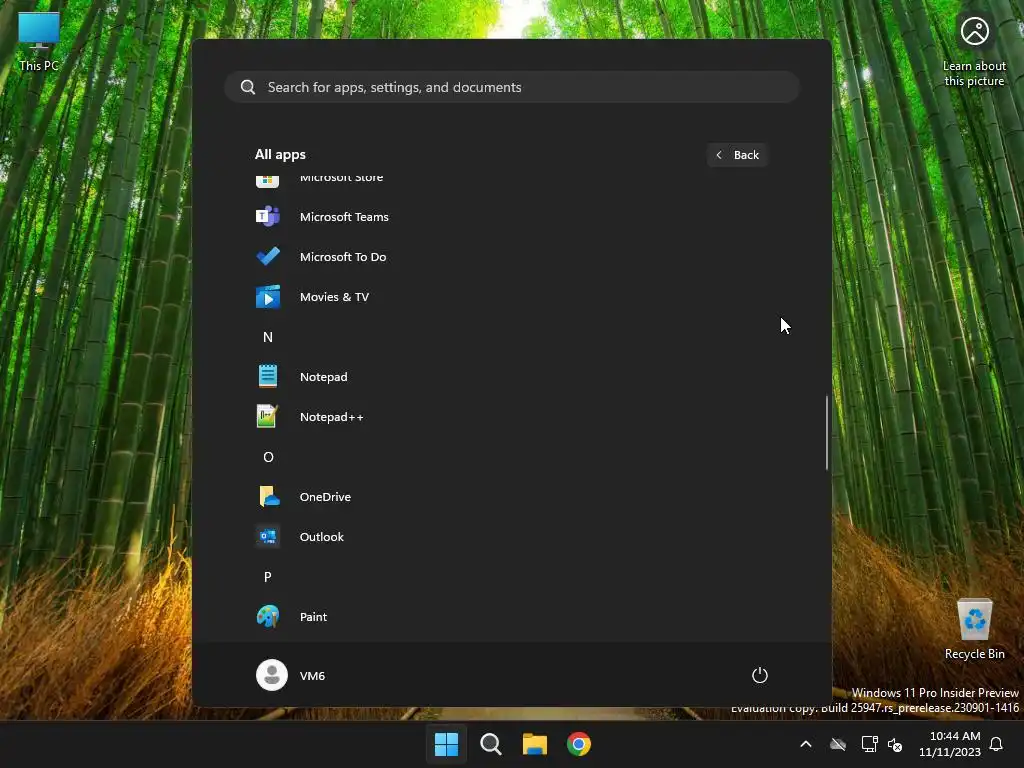The width and height of the screenshot is (1024, 768).
Task: Open VM6 user account avatar
Action: coord(272,675)
